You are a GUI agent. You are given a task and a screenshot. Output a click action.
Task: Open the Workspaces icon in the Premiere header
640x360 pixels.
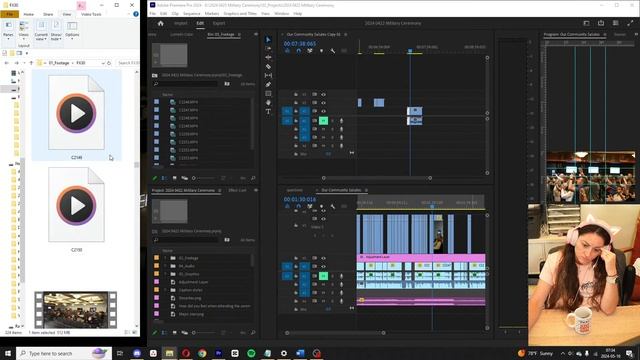[587, 23]
